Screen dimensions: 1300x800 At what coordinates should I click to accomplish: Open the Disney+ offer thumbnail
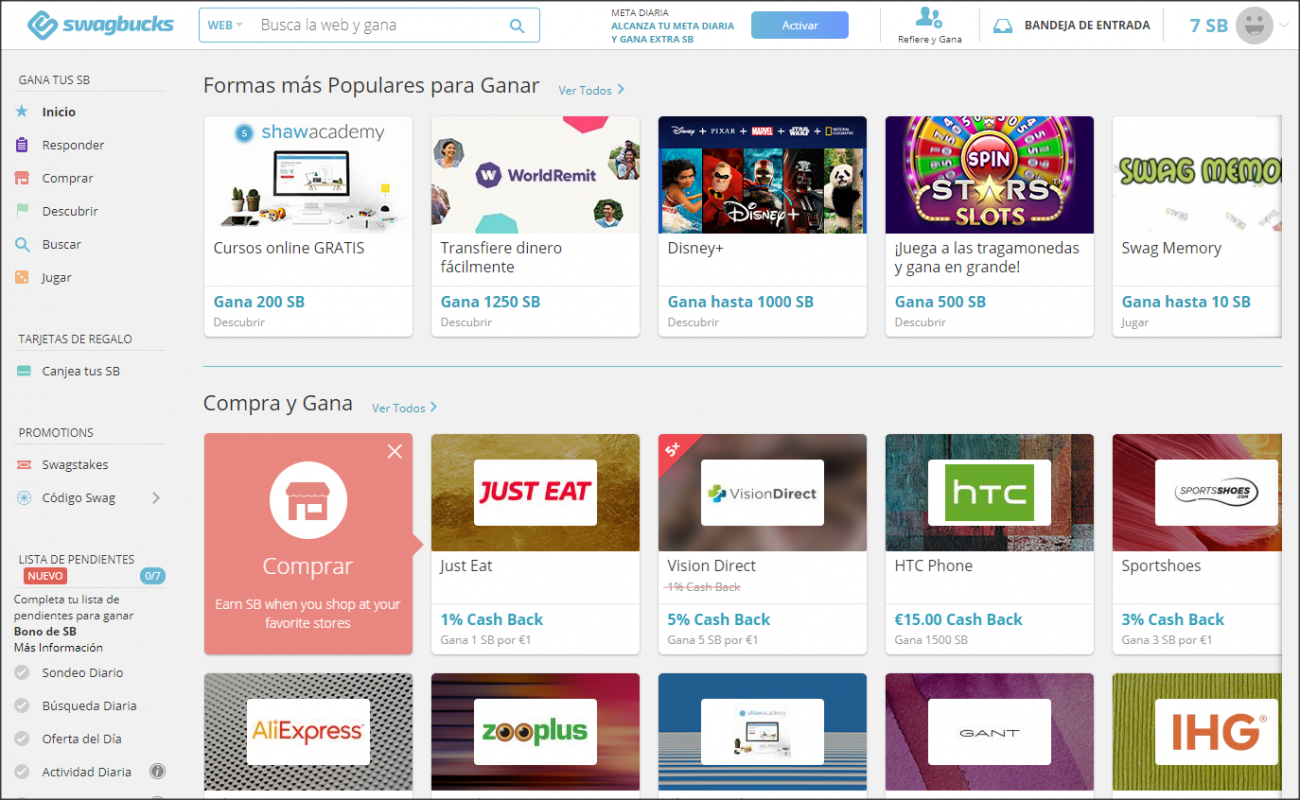[x=762, y=175]
